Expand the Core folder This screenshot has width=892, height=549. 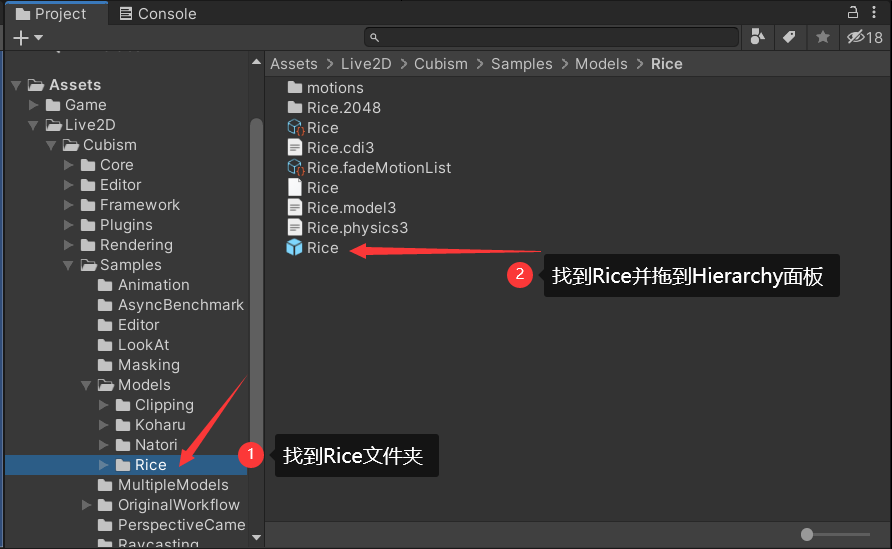click(69, 165)
